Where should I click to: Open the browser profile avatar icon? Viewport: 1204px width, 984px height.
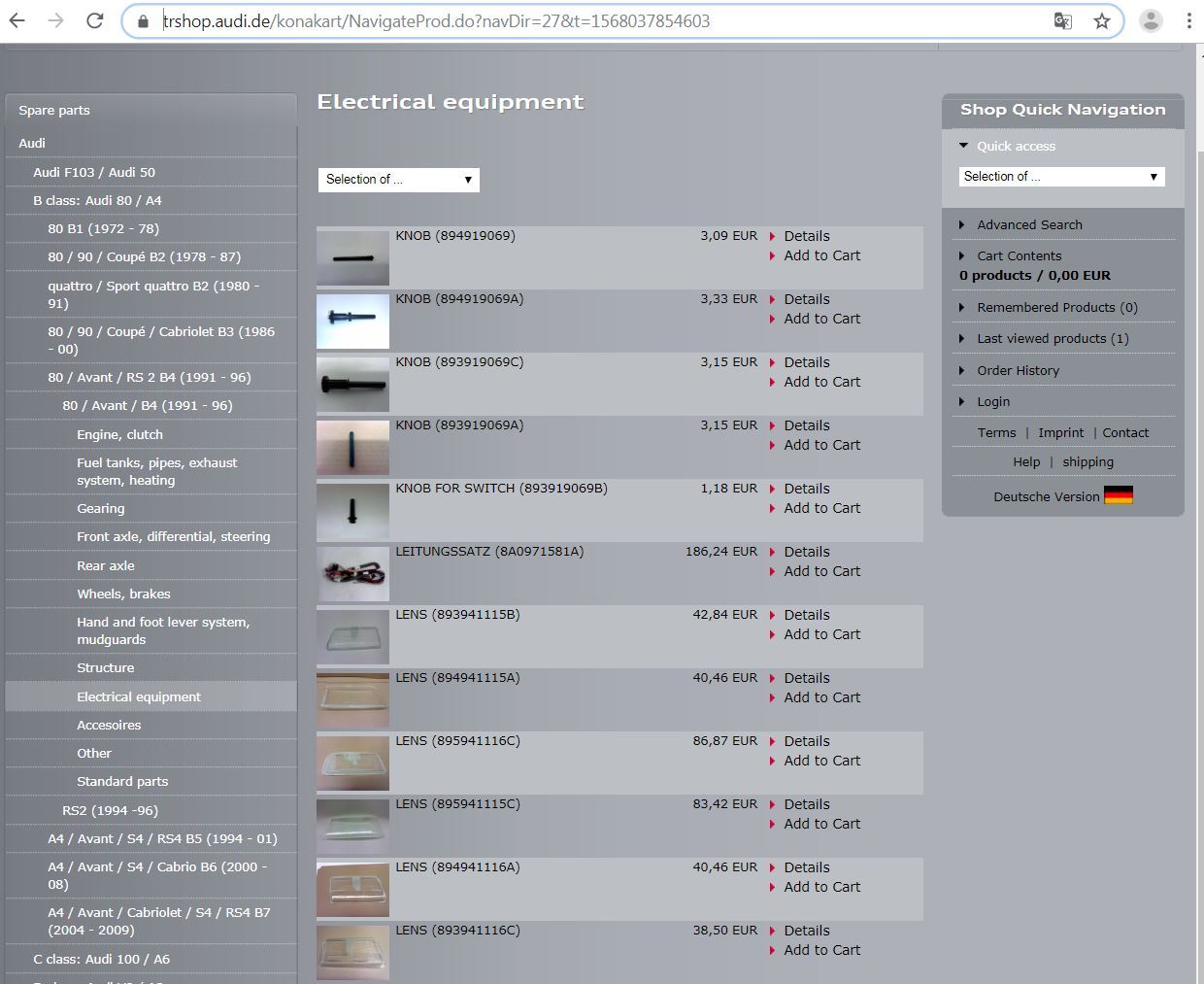(x=1151, y=20)
